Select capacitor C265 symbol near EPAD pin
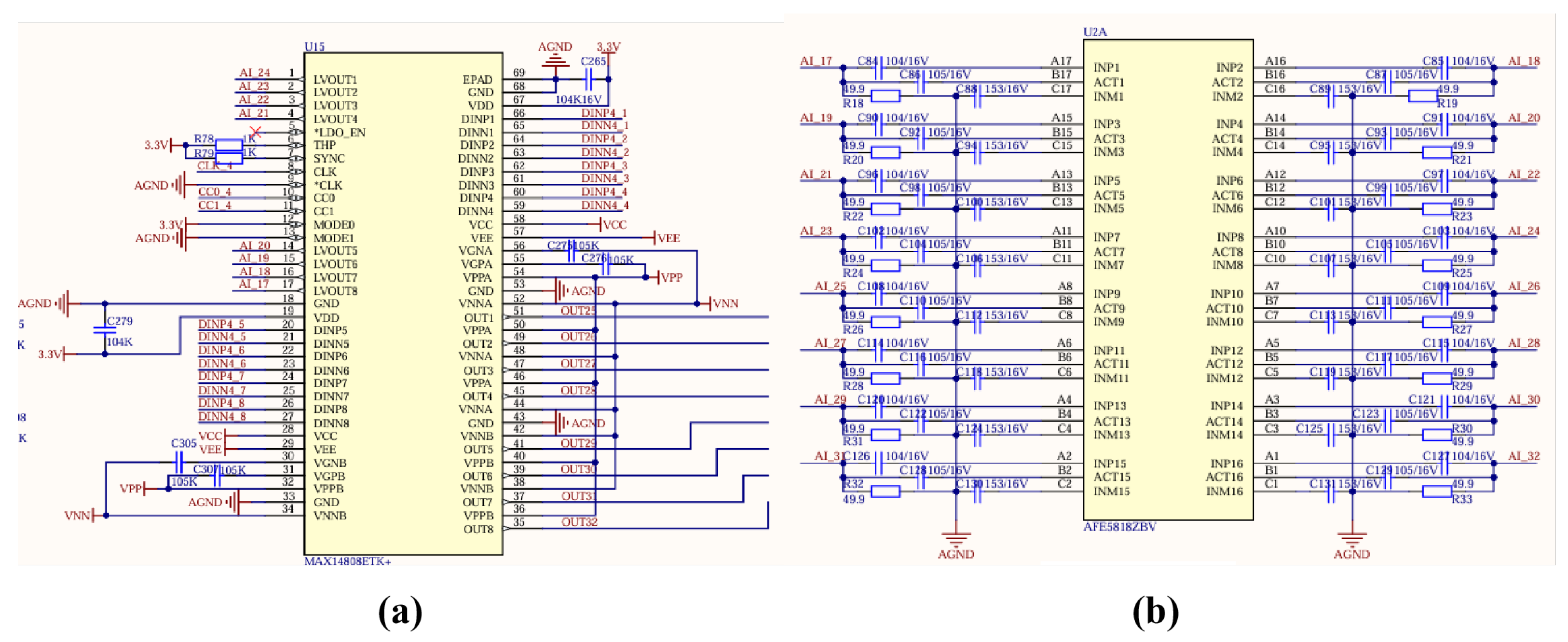1568x642 pixels. click(588, 79)
